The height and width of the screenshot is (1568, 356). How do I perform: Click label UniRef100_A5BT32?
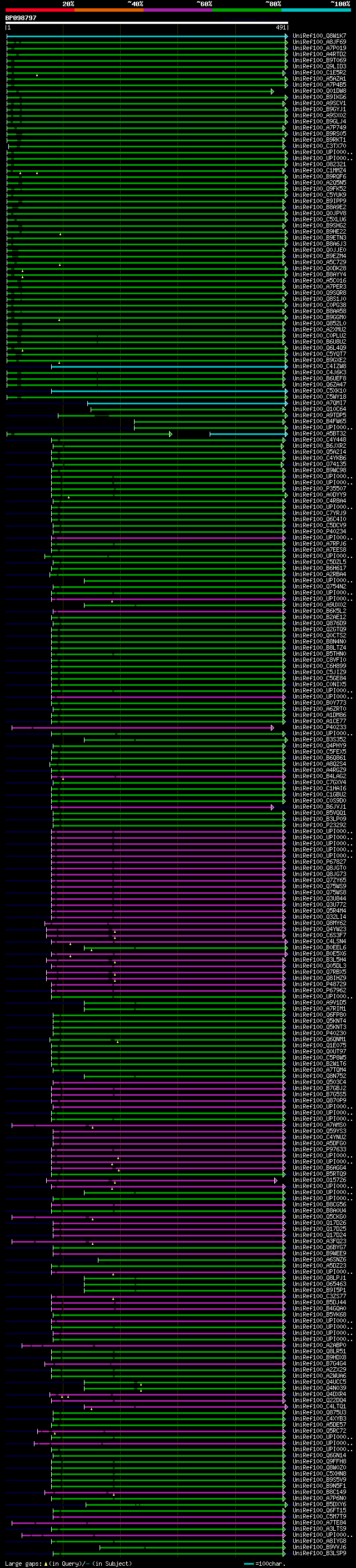[x=319, y=433]
